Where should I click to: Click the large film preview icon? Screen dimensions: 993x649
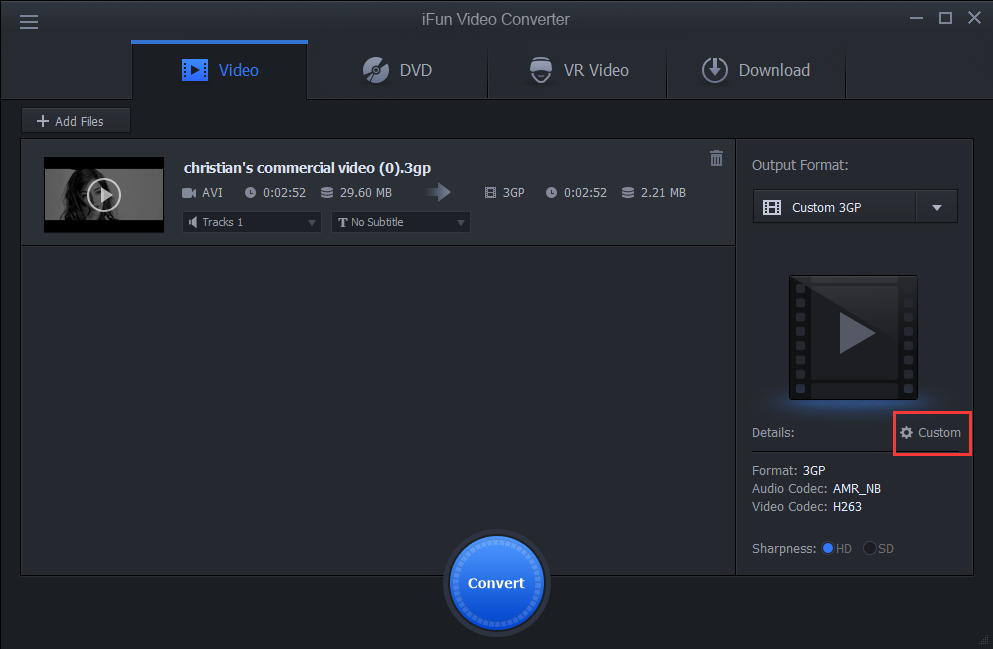click(x=853, y=337)
